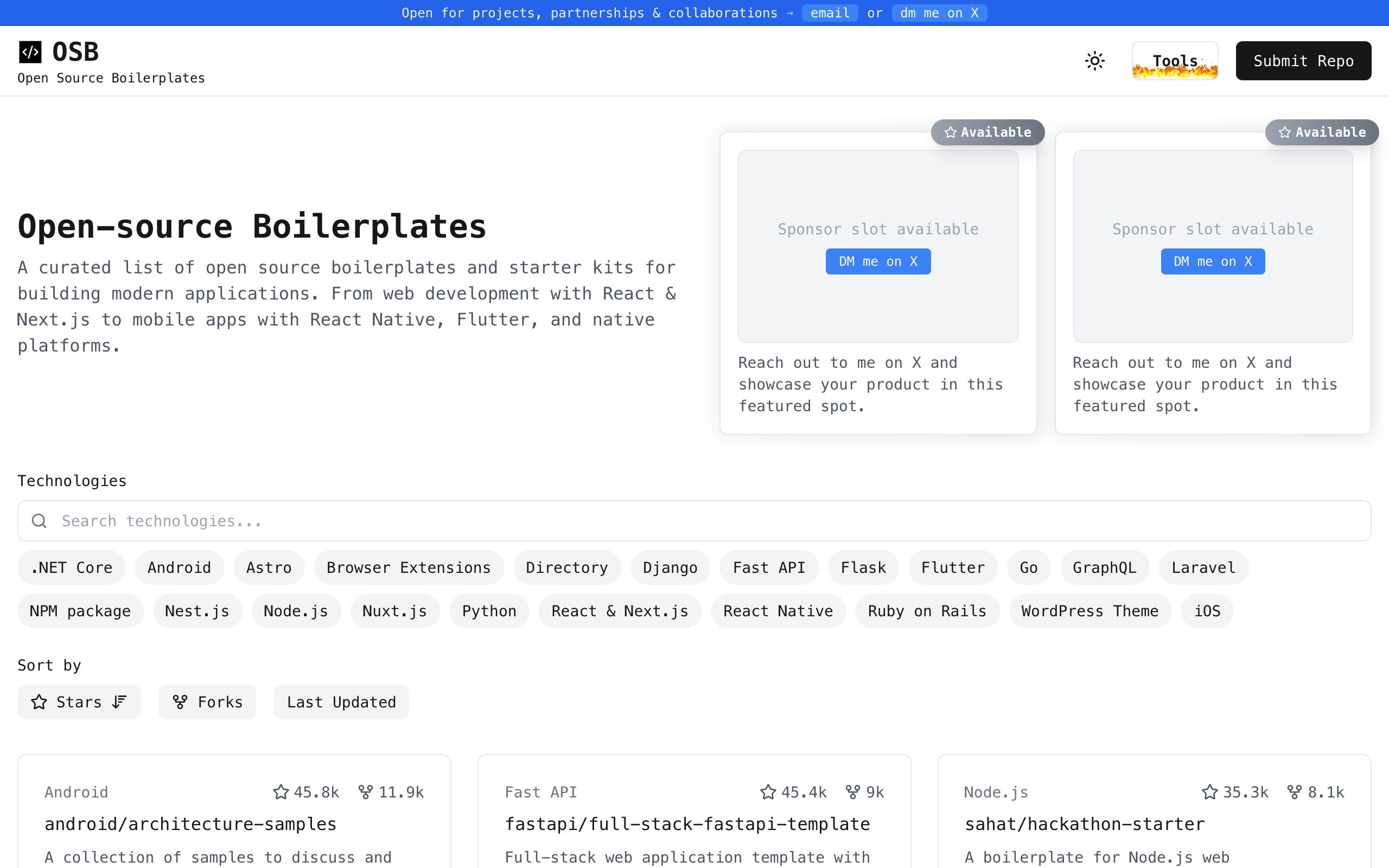Select React & Next.js chip
The height and width of the screenshot is (868, 1389).
tap(620, 611)
